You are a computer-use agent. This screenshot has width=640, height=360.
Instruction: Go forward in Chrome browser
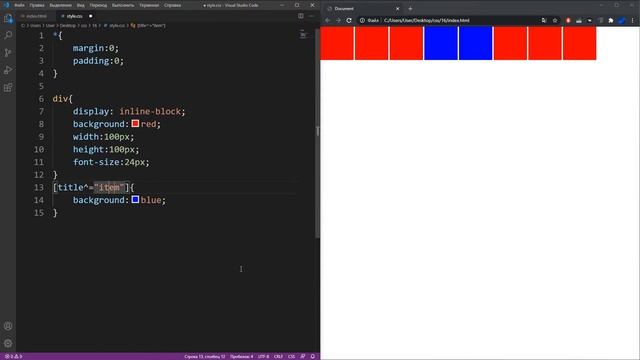(x=338, y=20)
